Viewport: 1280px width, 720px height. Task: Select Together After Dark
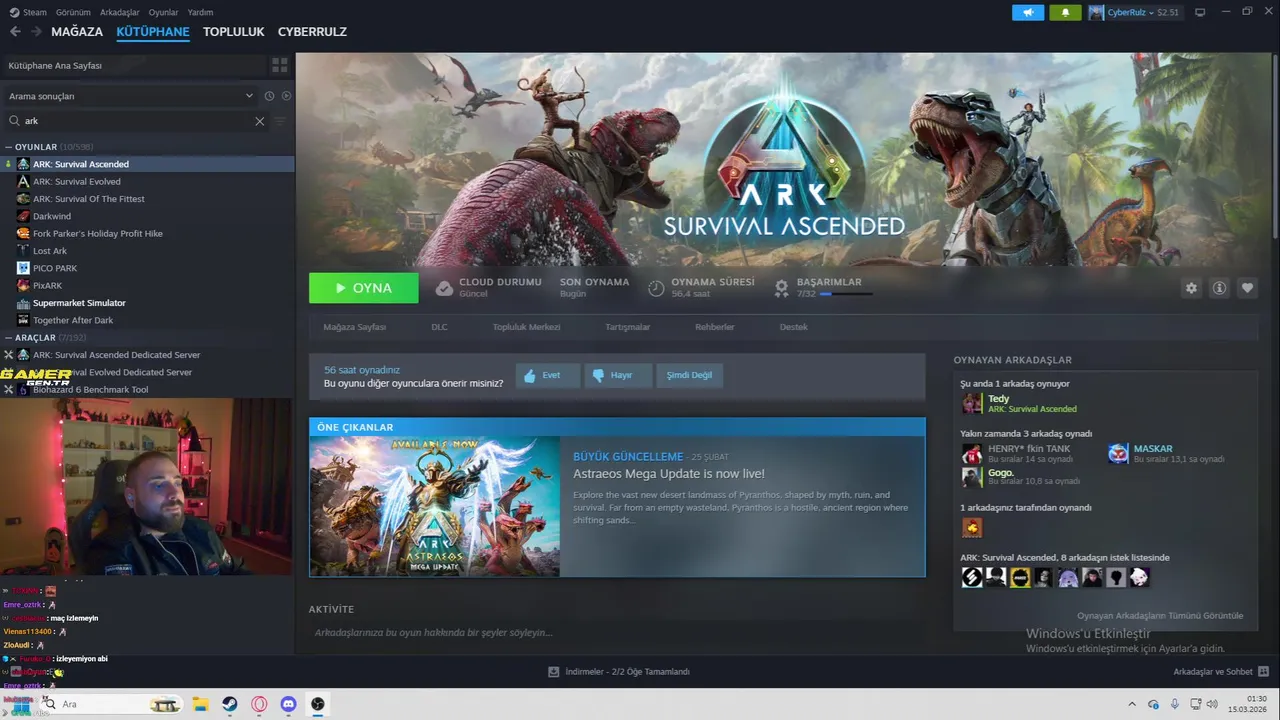(73, 321)
